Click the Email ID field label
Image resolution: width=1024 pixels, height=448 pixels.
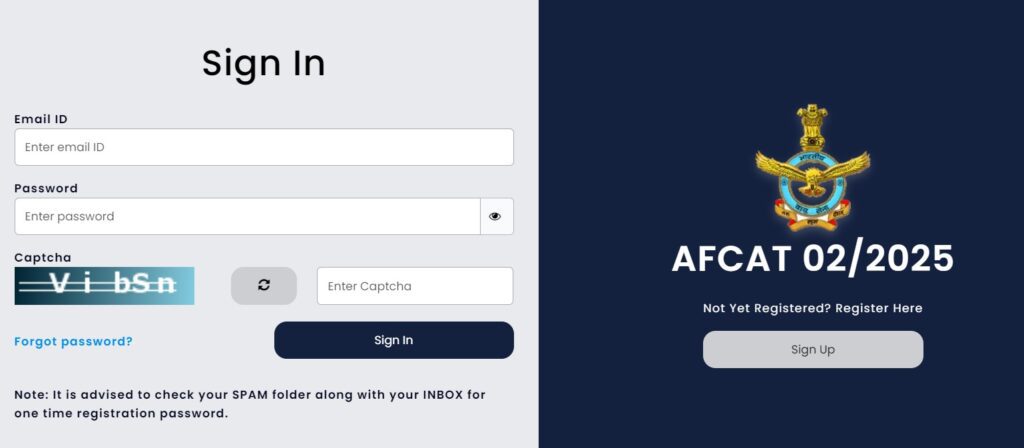coord(40,119)
